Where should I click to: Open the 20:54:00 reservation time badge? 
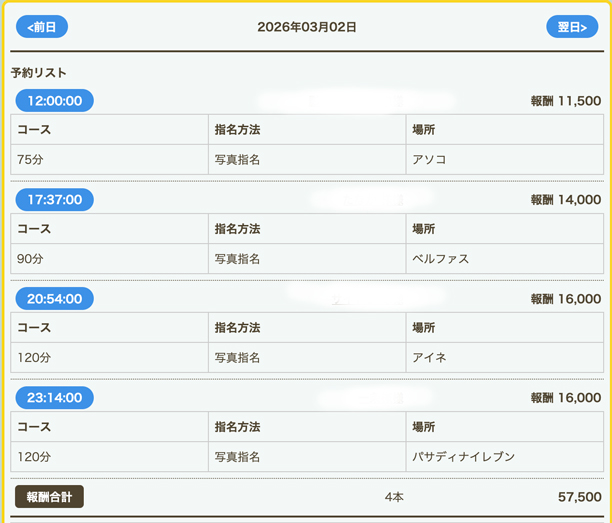[55, 298]
